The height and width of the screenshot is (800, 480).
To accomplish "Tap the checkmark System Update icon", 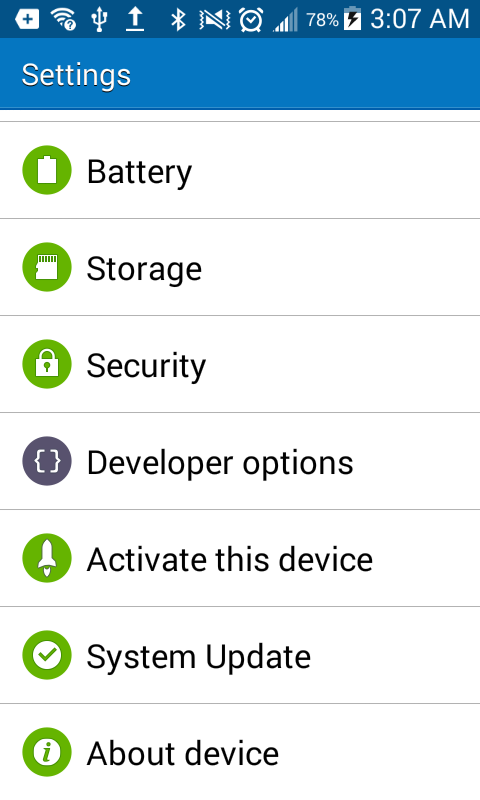I will click(47, 655).
